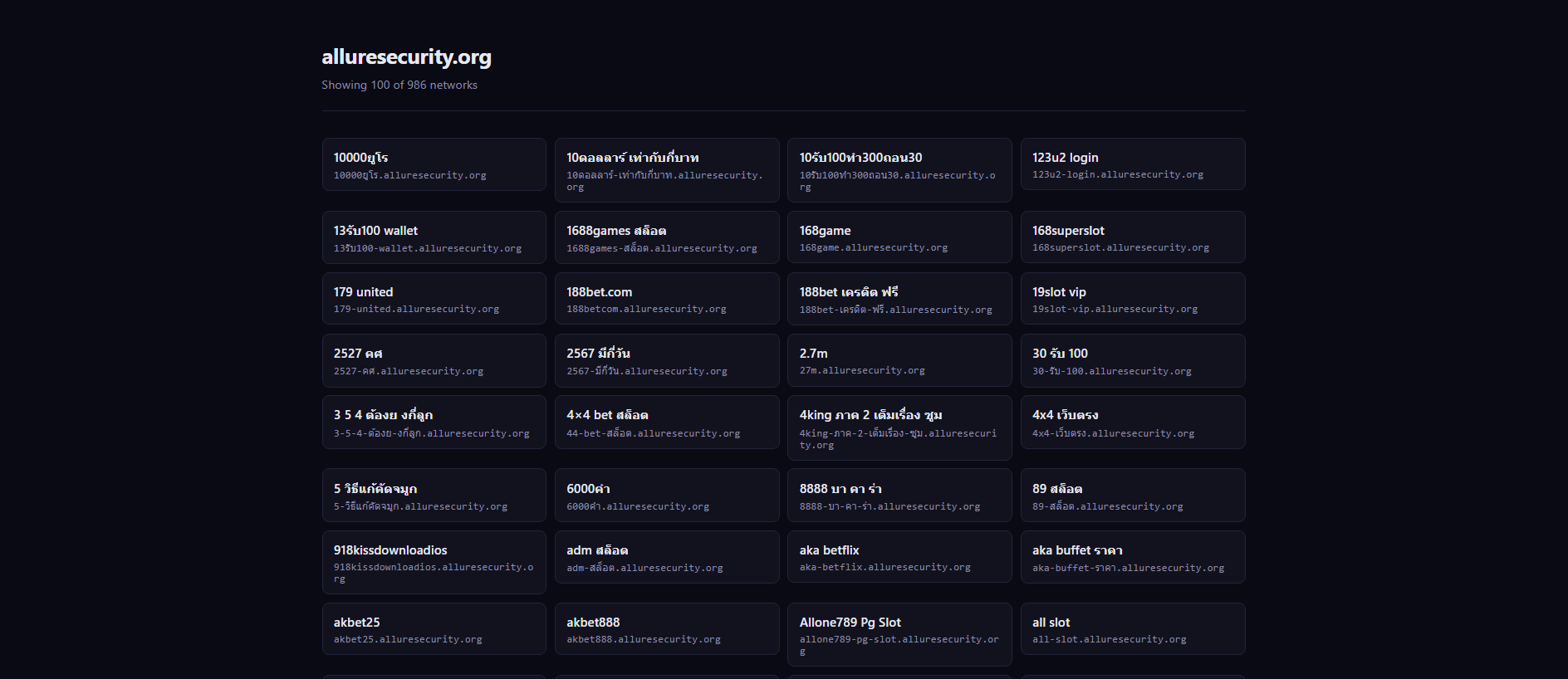Click the 4x4 เว็บตรง card

click(1133, 422)
